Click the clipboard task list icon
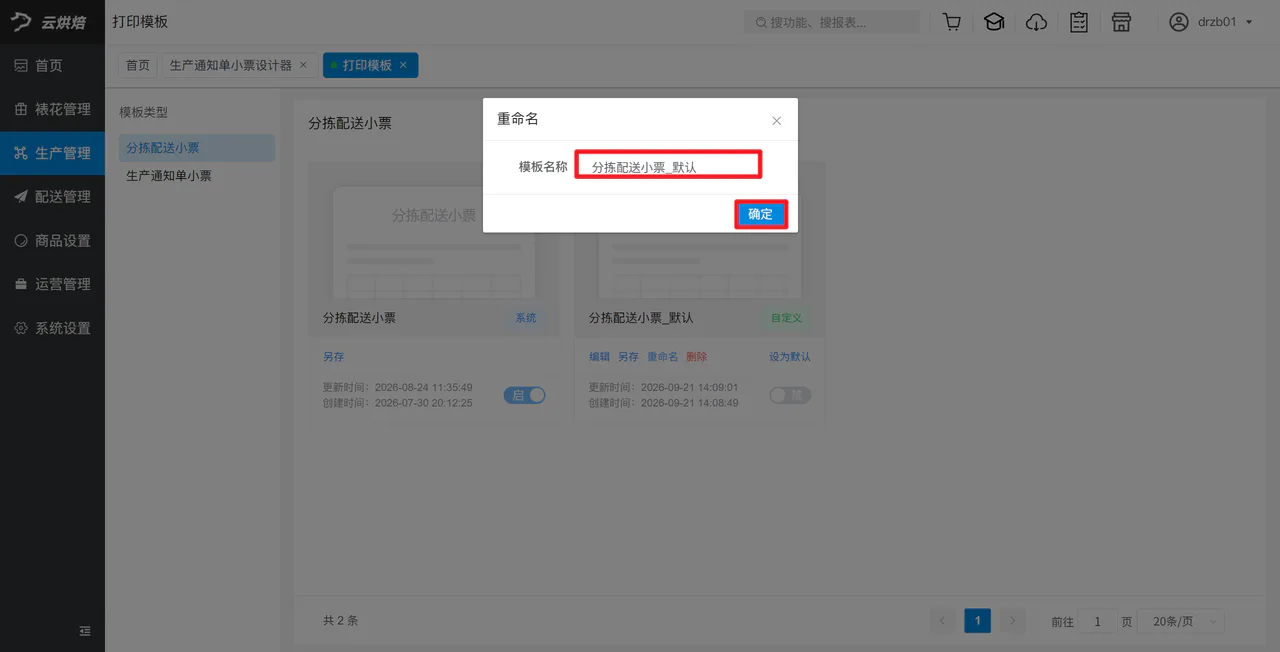 (x=1079, y=22)
